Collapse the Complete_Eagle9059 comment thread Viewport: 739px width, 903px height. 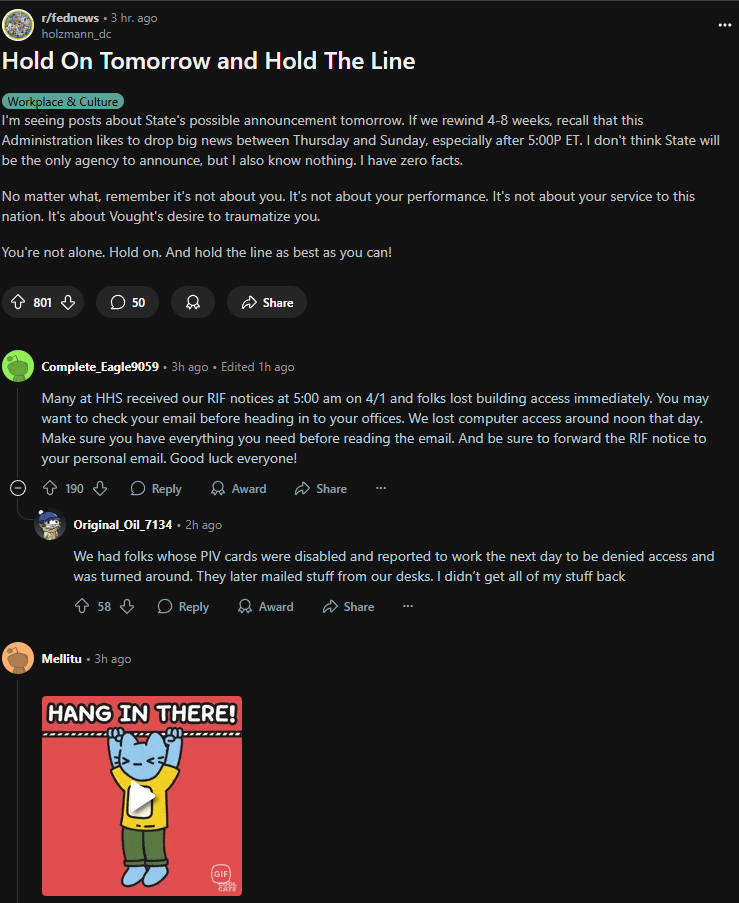coord(18,488)
